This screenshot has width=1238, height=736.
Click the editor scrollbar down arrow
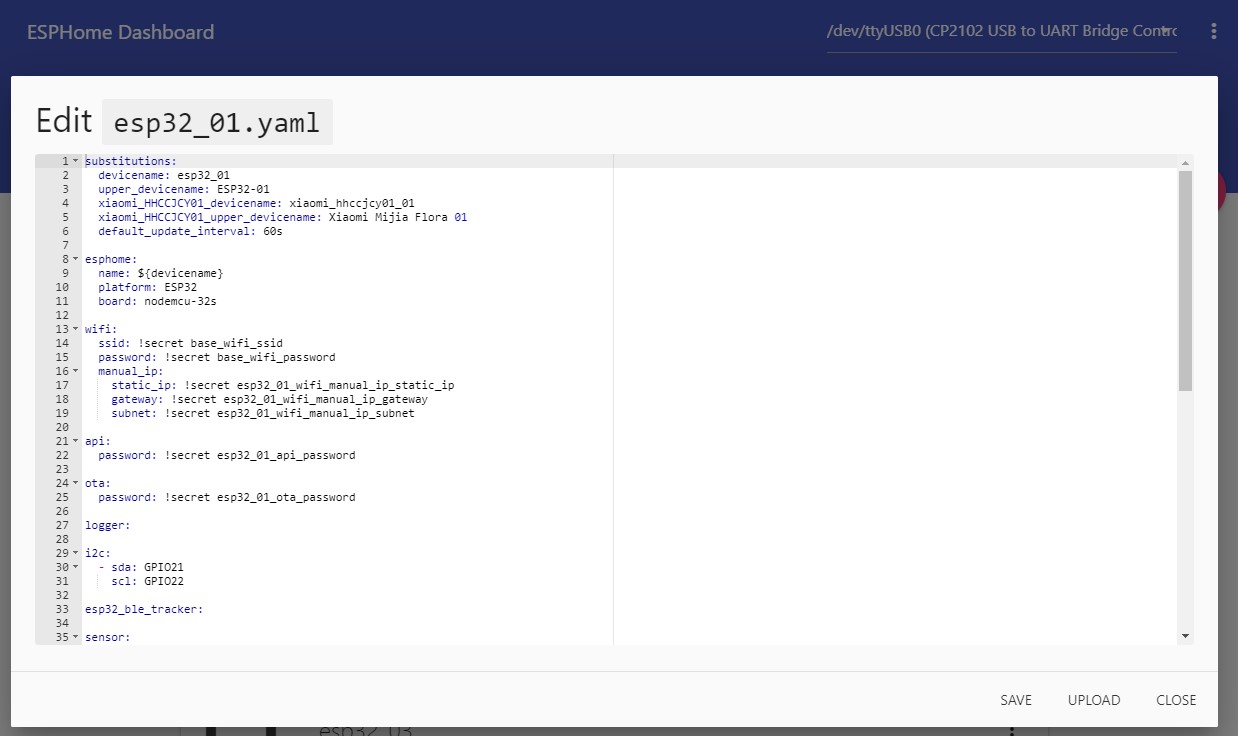tap(1185, 636)
